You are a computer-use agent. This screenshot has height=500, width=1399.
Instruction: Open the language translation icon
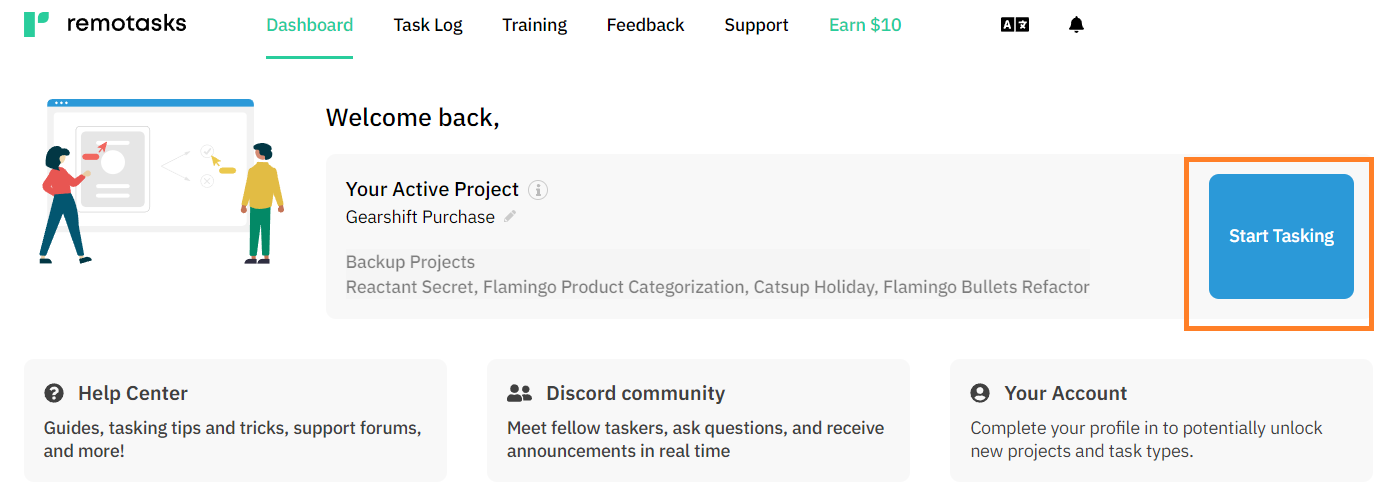coord(1015,25)
